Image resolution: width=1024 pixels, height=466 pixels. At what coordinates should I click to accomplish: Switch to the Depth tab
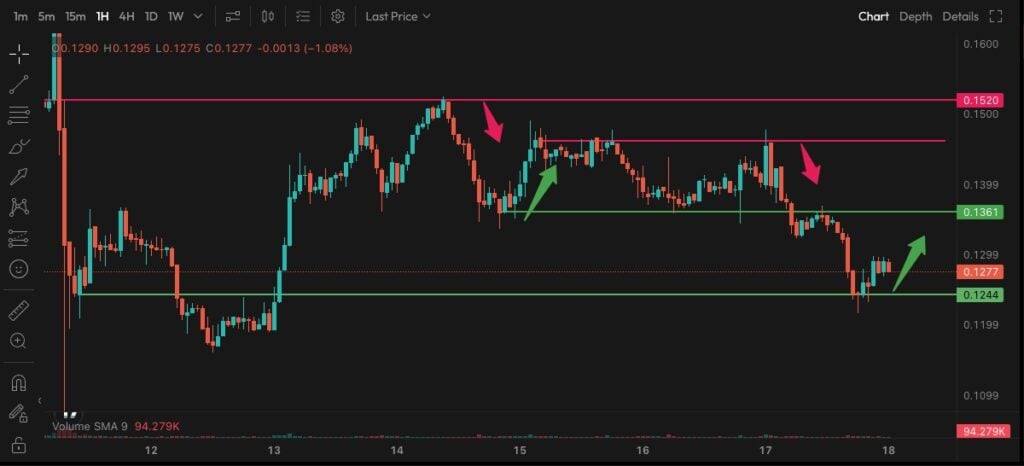916,16
